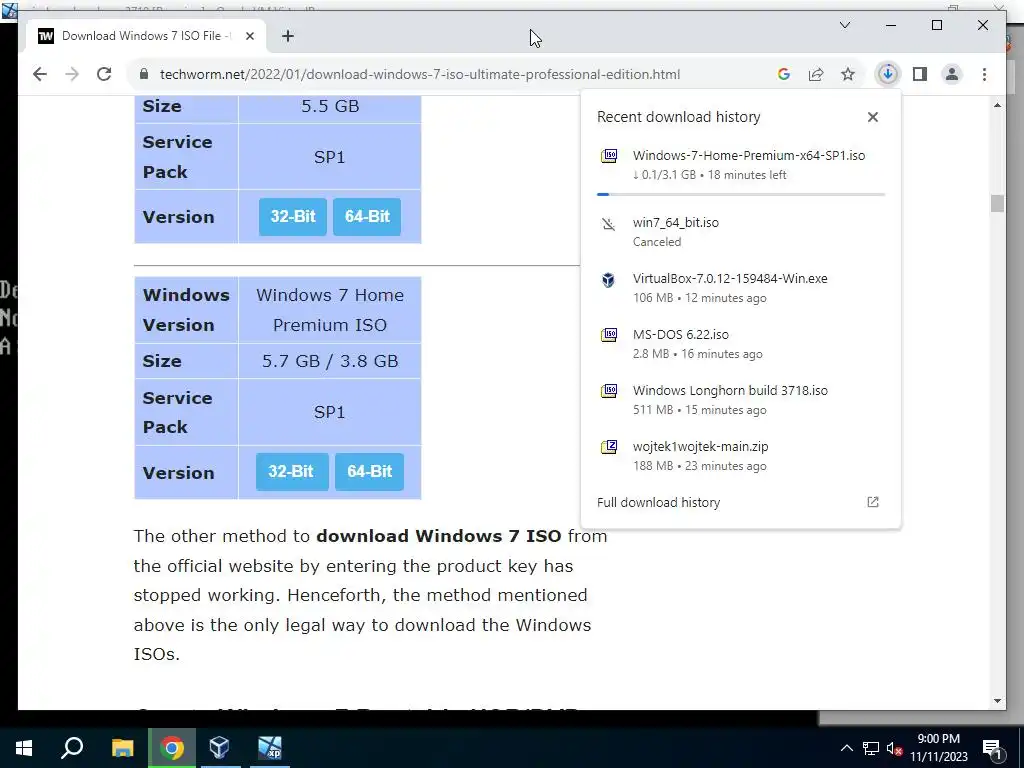Open Chrome three-dot menu
The width and height of the screenshot is (1024, 768).
[x=984, y=74]
